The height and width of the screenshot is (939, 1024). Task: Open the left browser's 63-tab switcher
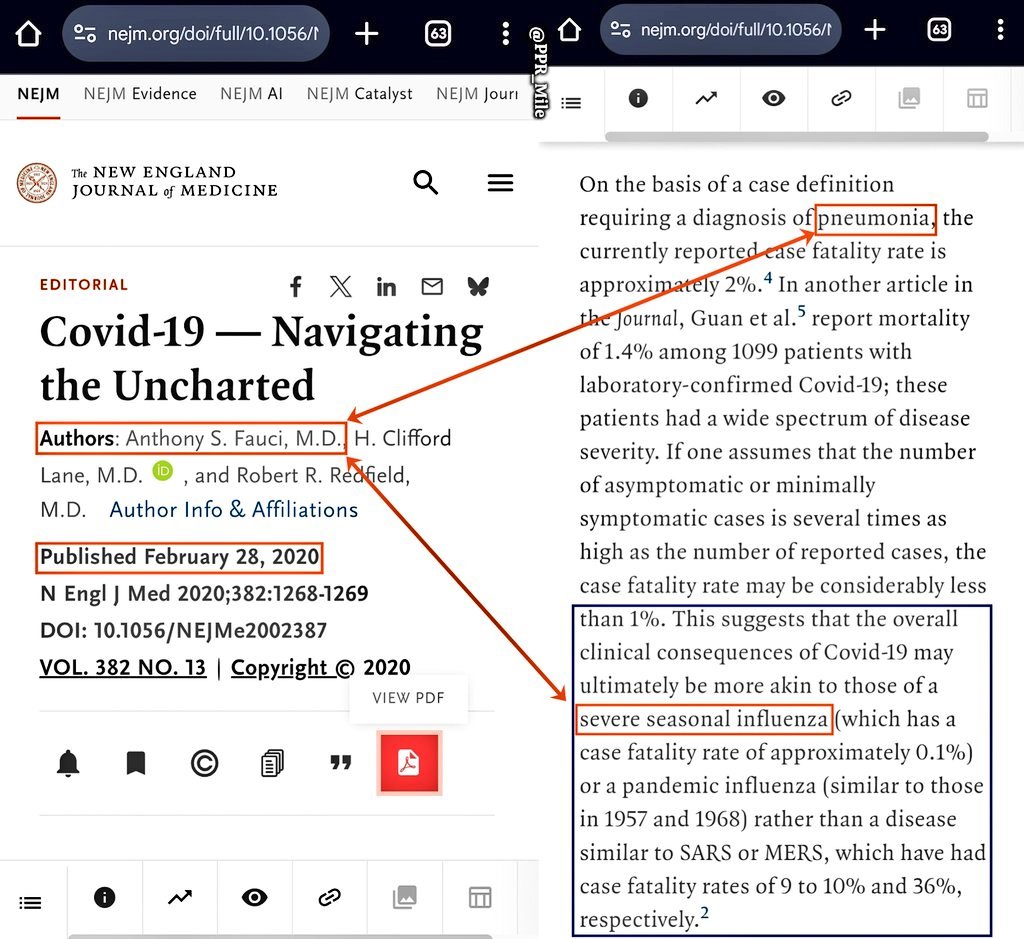438,33
